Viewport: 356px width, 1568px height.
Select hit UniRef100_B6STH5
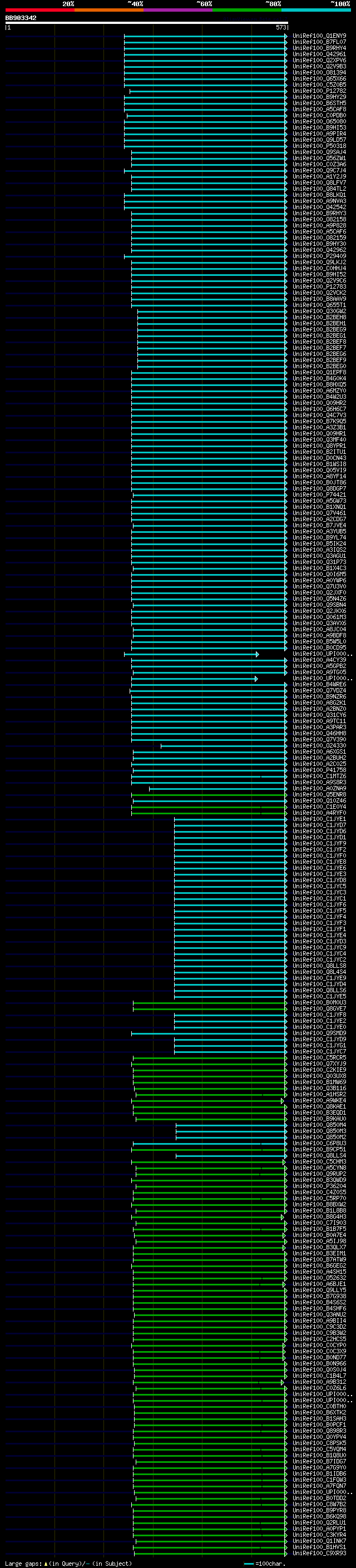click(319, 103)
